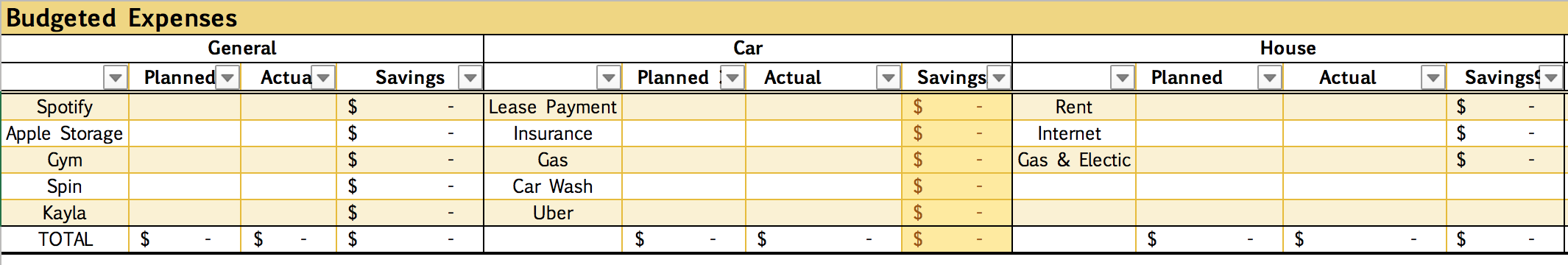Select the Spin cell
This screenshot has width=1568, height=265.
point(65,186)
